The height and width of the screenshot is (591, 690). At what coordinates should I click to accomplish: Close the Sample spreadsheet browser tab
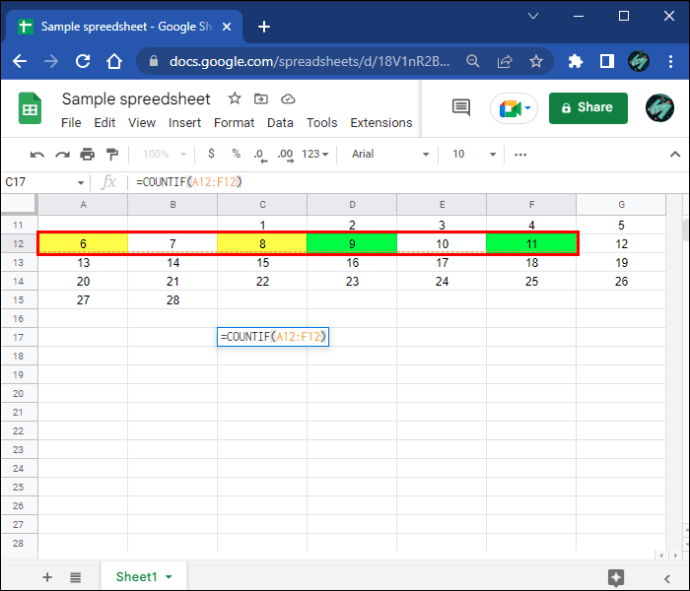click(227, 27)
